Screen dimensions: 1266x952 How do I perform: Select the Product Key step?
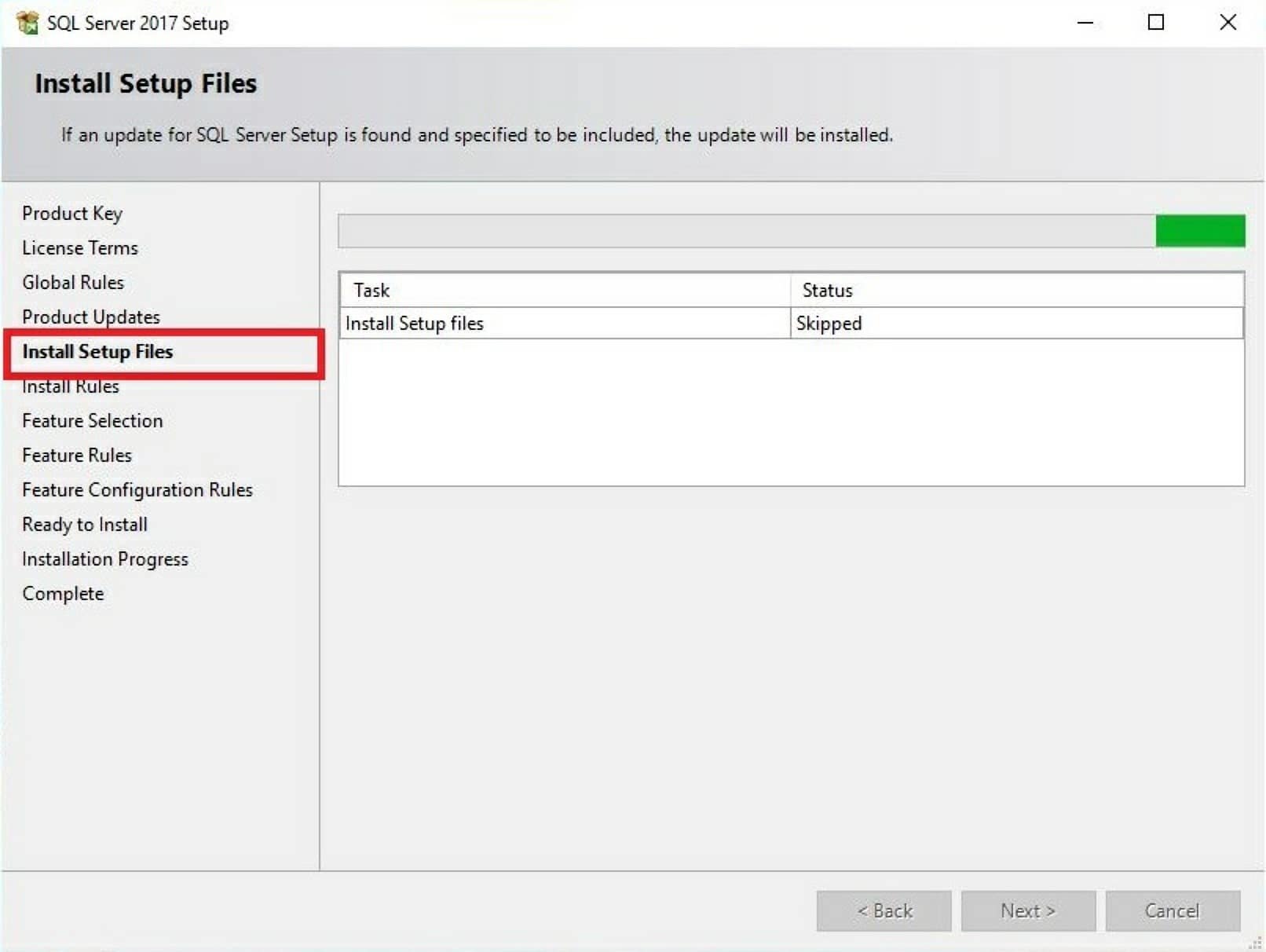[x=72, y=214]
